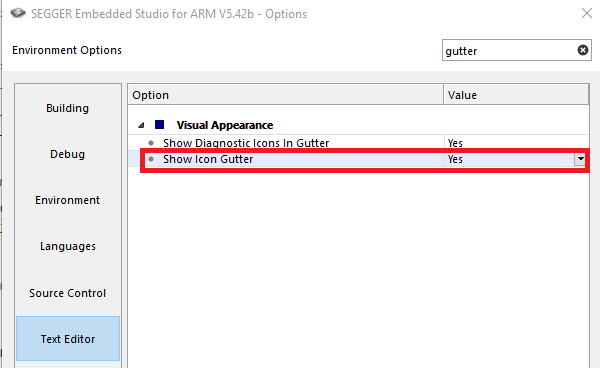The image size is (600, 368).
Task: Select the Text Editor category
Action: pyautogui.click(x=68, y=339)
